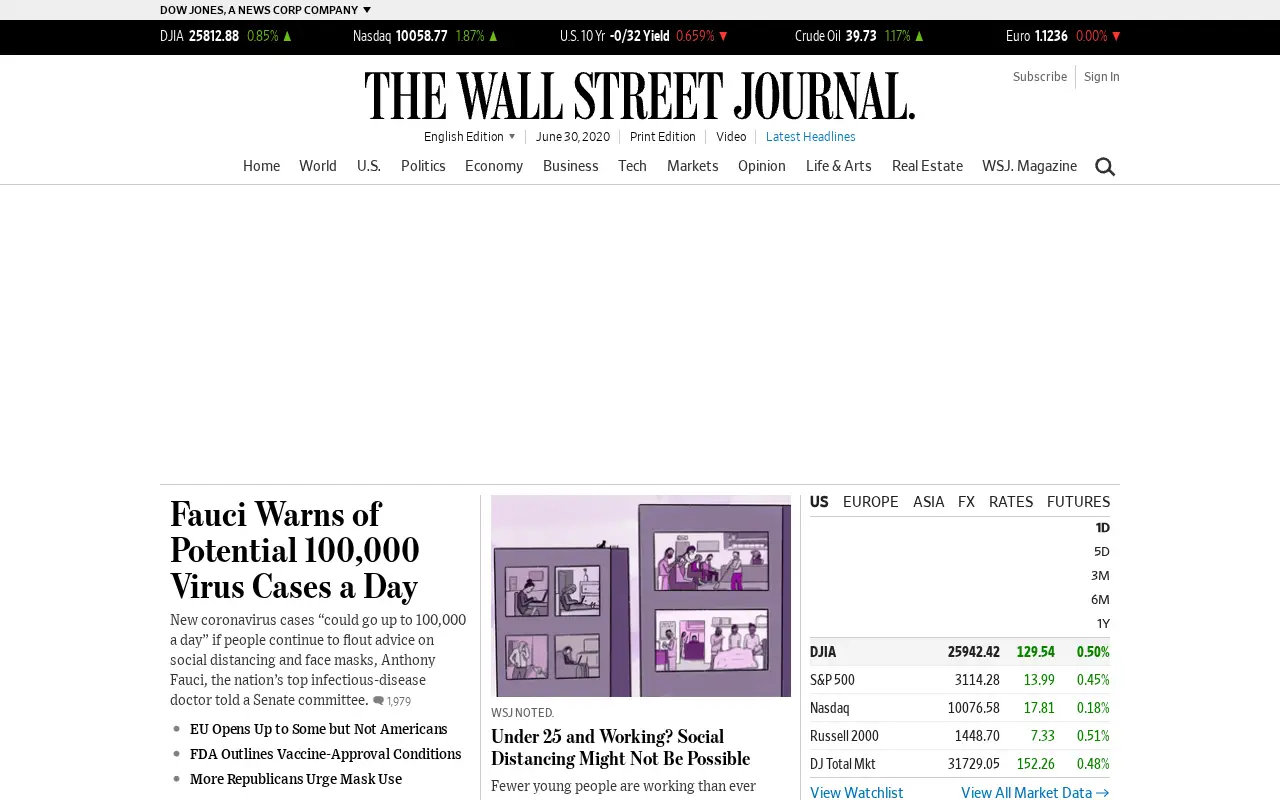Select the RATES markets tab
Viewport: 1280px width, 800px height.
[x=1011, y=502]
